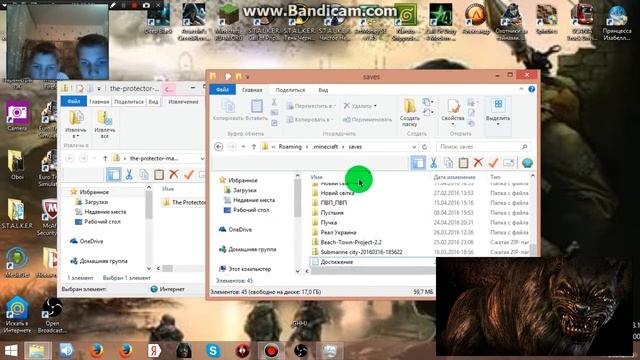Open File Explorer from the taskbar
The width and height of the screenshot is (640, 360).
pos(38,351)
